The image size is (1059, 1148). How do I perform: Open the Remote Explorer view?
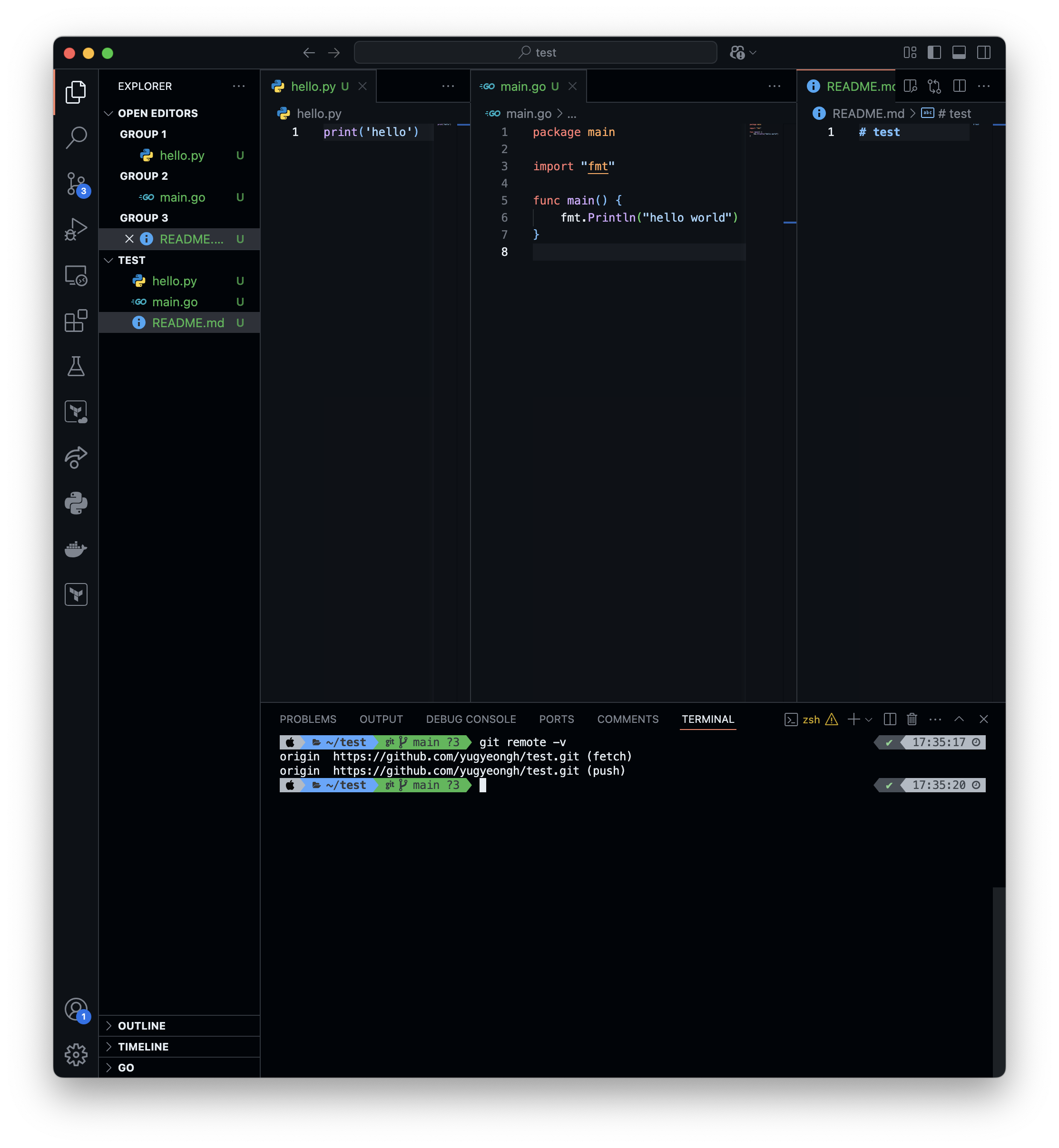[x=76, y=275]
